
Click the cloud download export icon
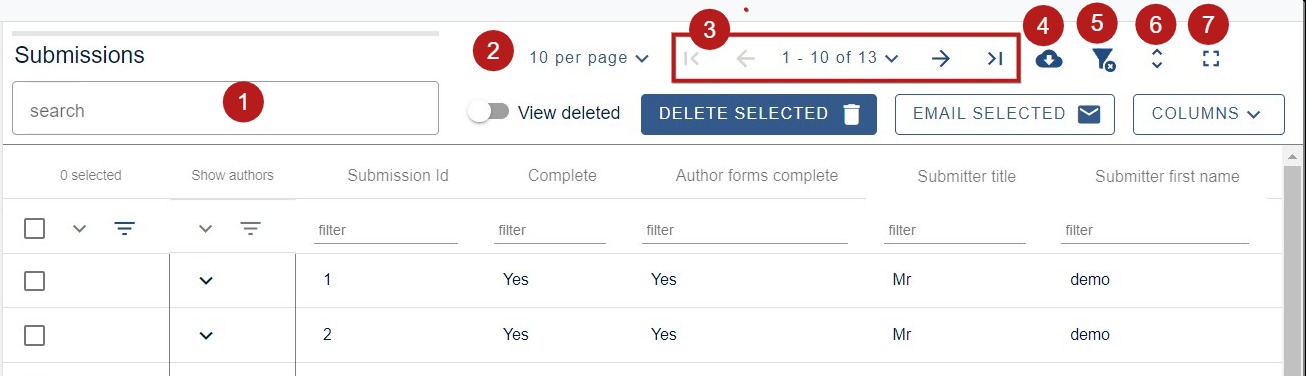click(1048, 59)
